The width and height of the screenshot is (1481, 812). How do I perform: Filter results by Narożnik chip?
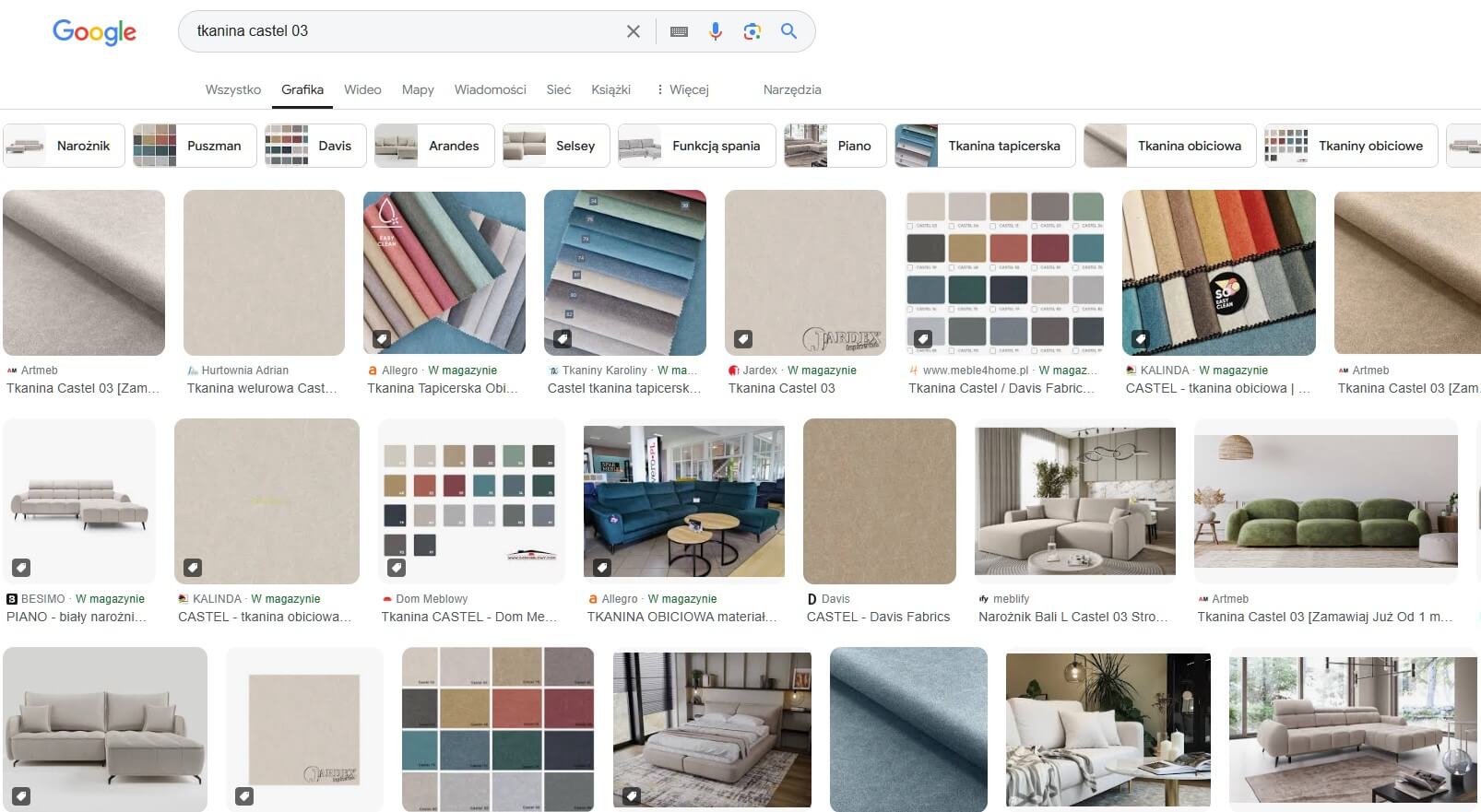click(64, 146)
